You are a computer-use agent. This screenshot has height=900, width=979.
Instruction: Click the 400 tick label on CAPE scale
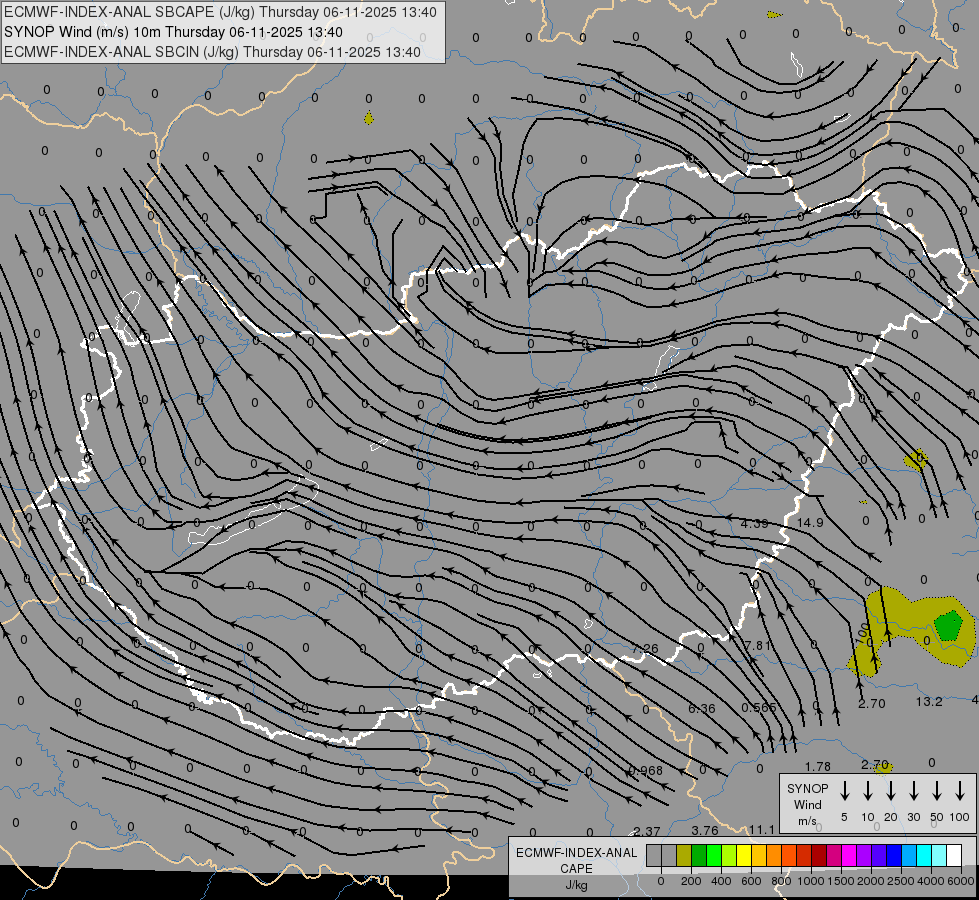[721, 881]
